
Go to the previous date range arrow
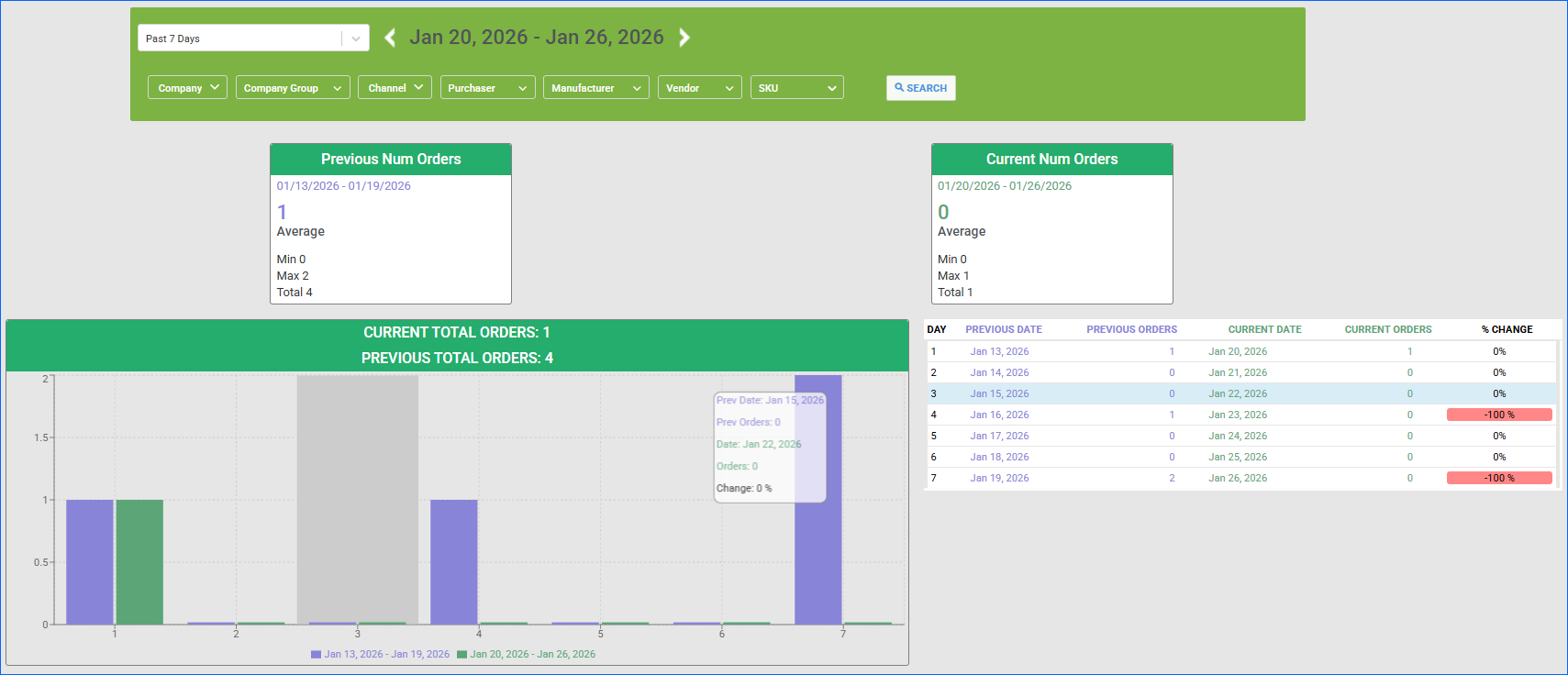pyautogui.click(x=390, y=38)
